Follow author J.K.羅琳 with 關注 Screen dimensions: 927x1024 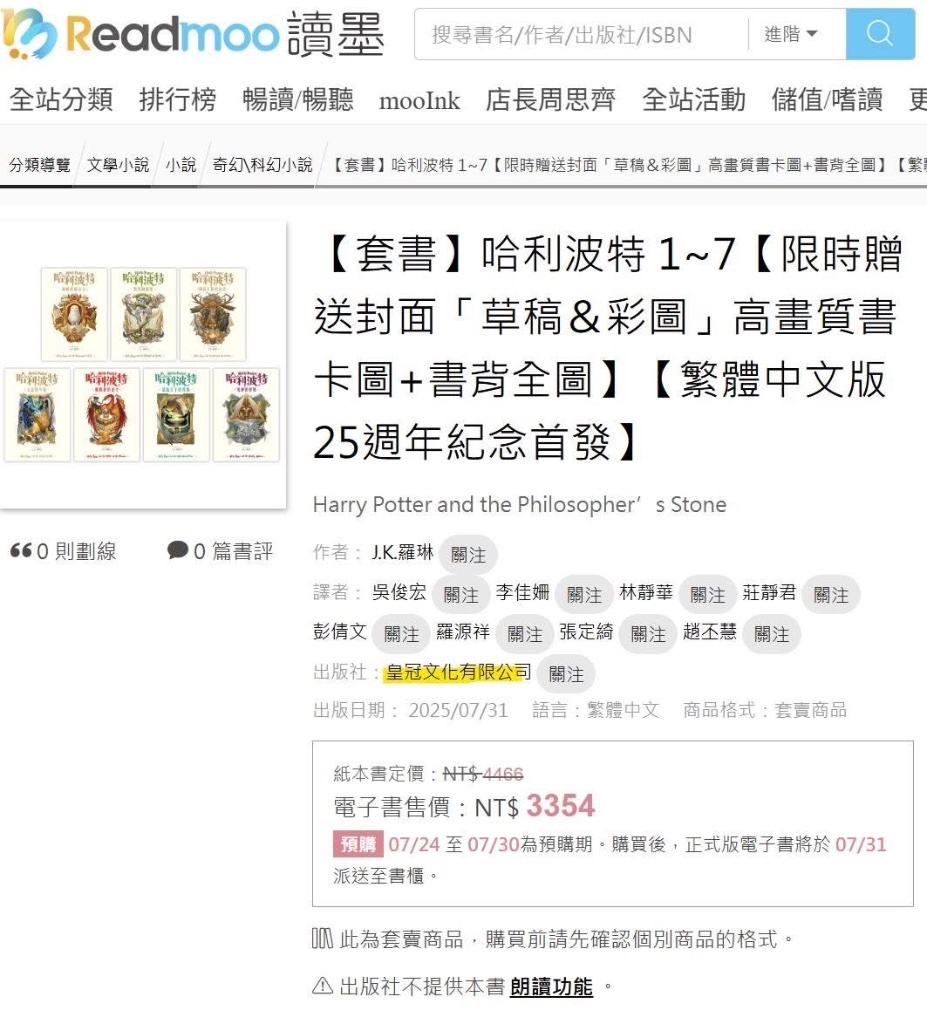pos(468,554)
